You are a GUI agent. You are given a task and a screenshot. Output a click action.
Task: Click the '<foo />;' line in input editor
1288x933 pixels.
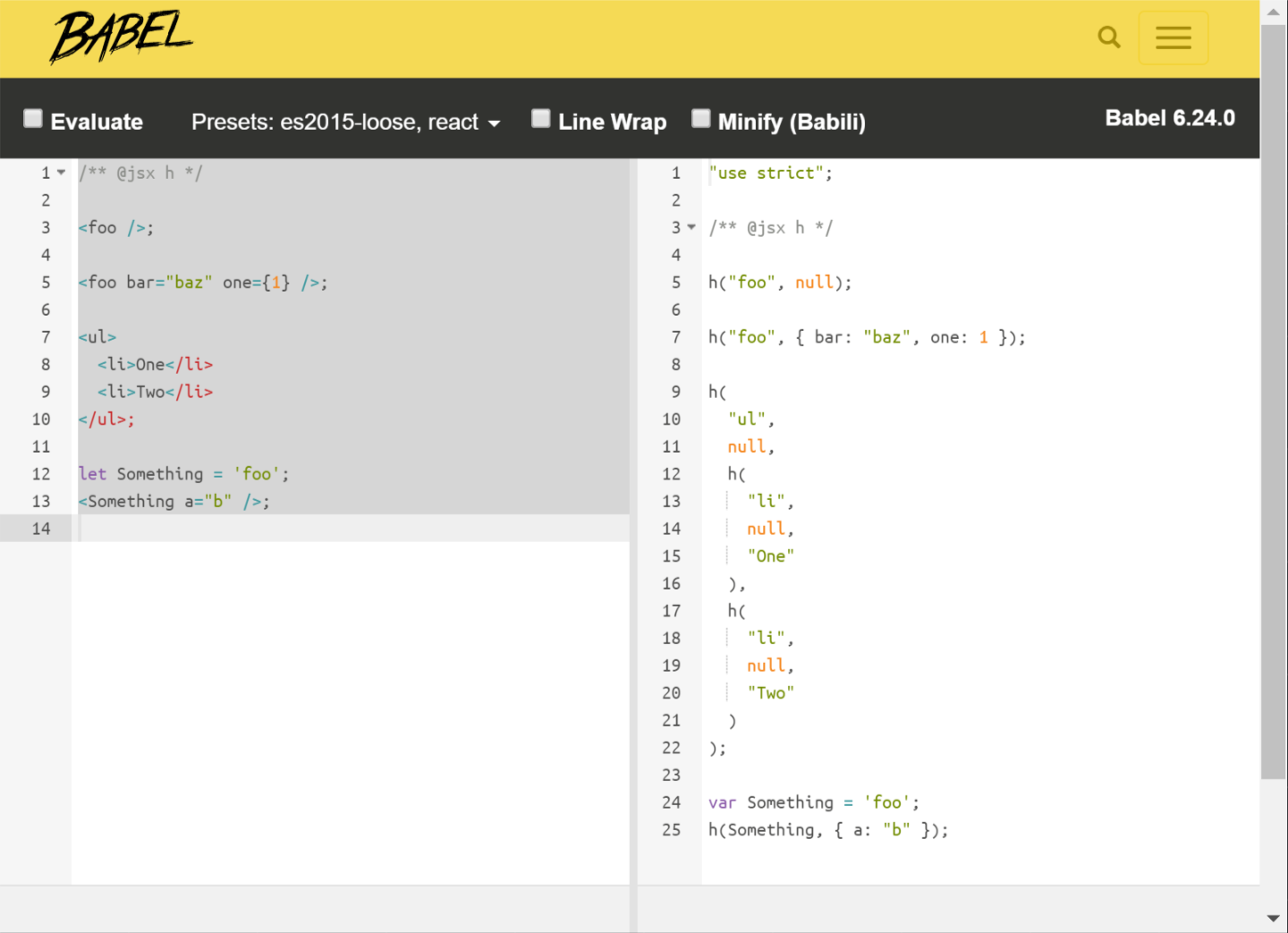click(x=116, y=227)
